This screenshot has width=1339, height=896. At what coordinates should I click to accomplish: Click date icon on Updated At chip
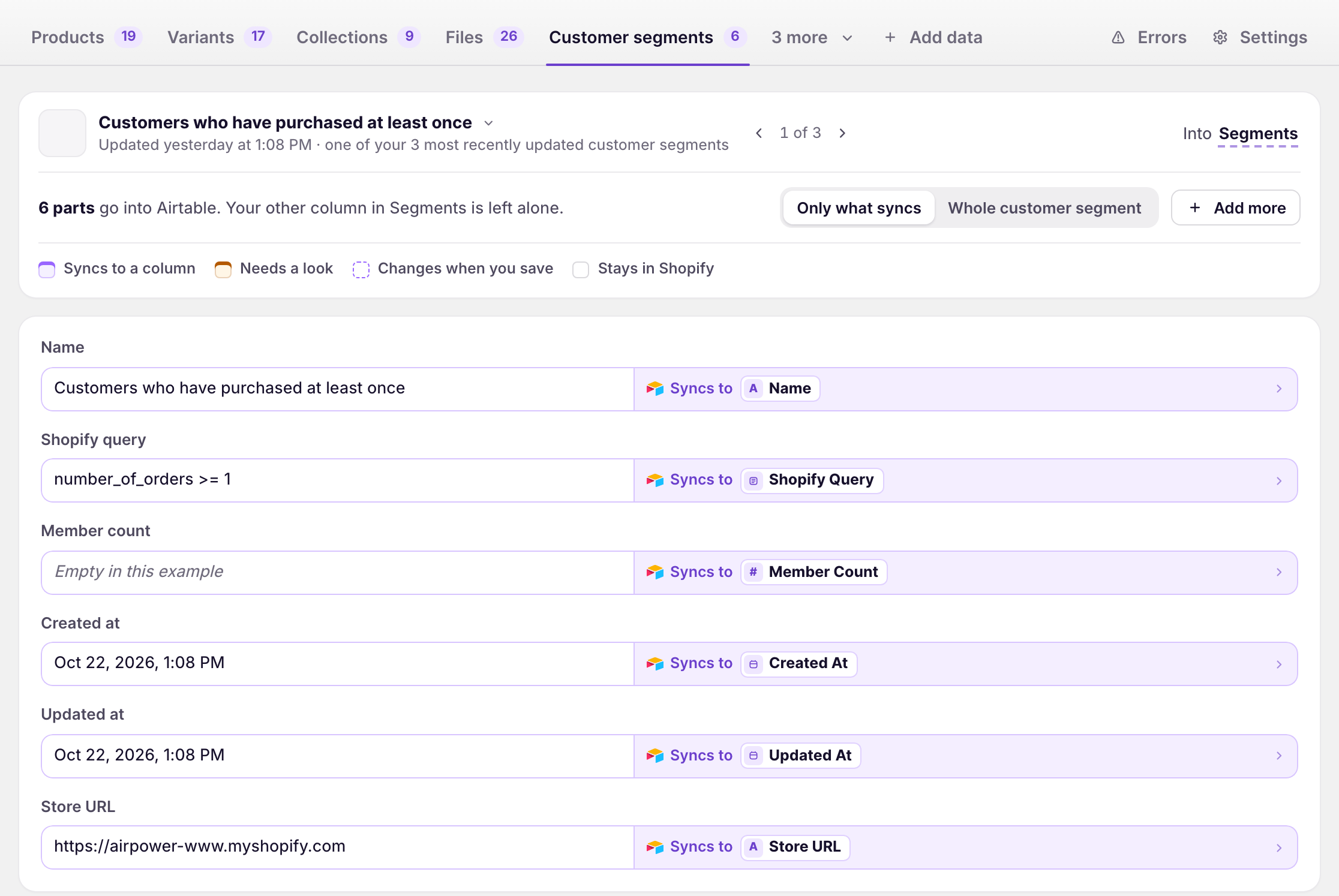click(x=753, y=756)
